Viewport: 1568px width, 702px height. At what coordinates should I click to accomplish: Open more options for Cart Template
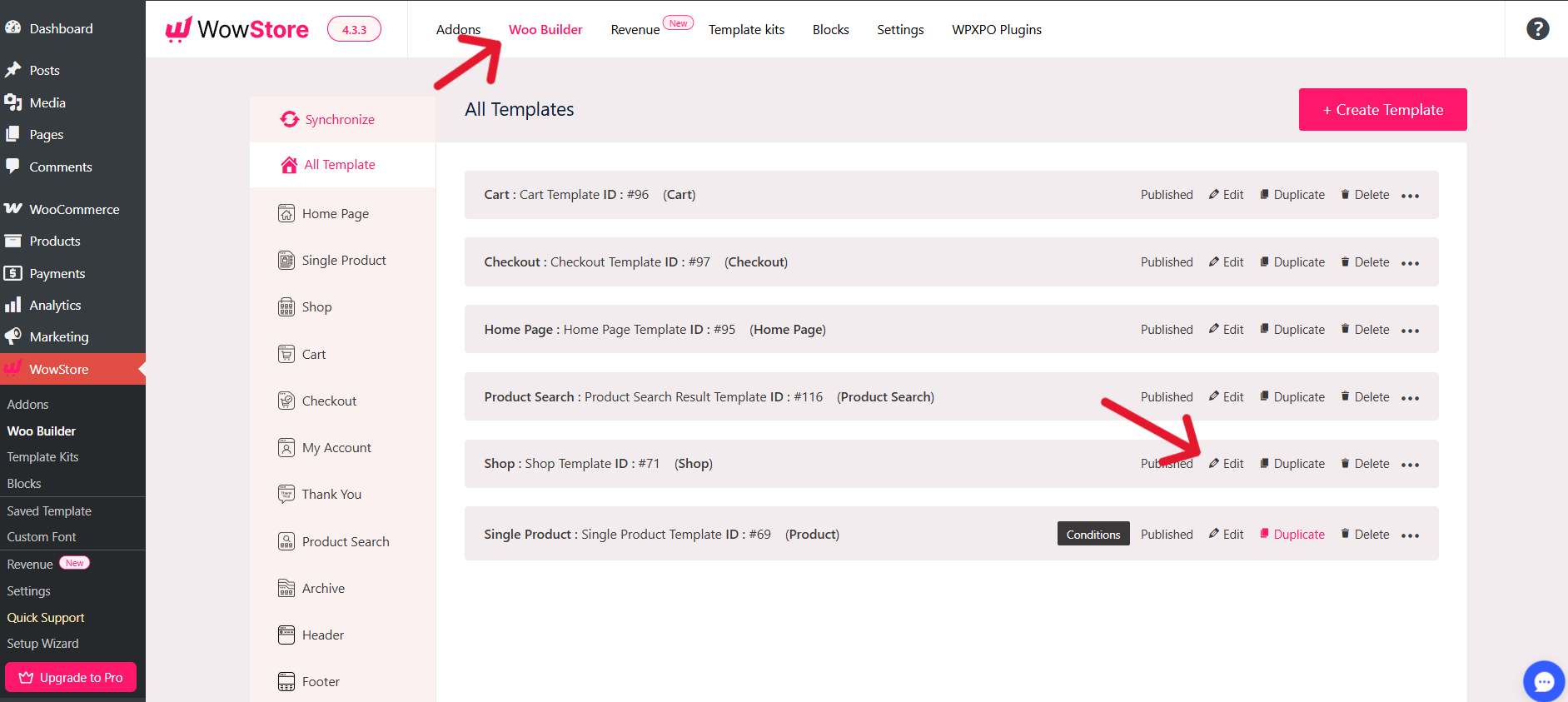coord(1410,196)
